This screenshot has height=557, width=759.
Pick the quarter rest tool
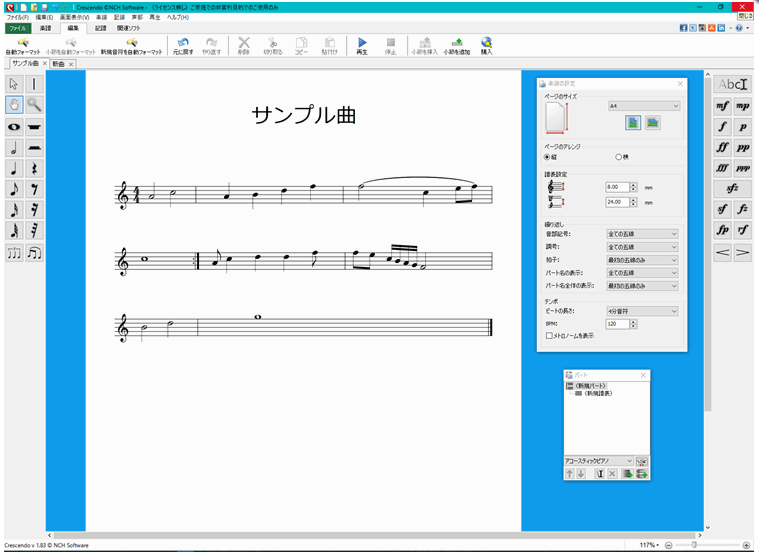[x=34, y=168]
